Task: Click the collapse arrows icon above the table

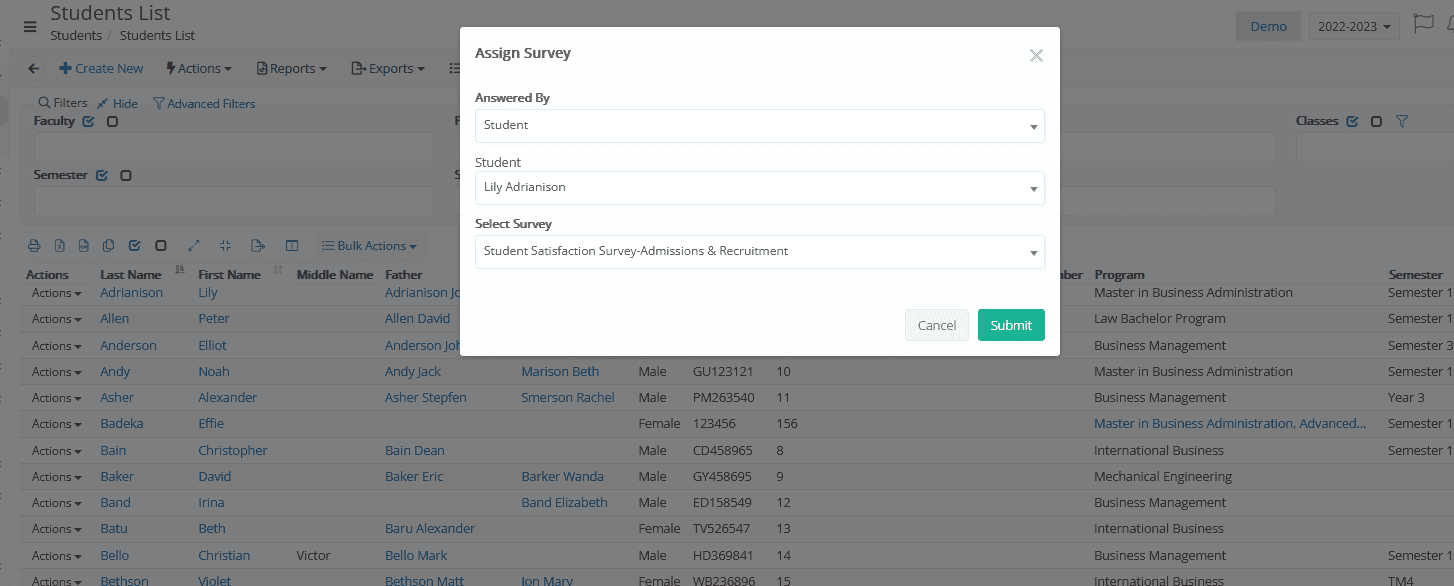Action: tap(225, 246)
